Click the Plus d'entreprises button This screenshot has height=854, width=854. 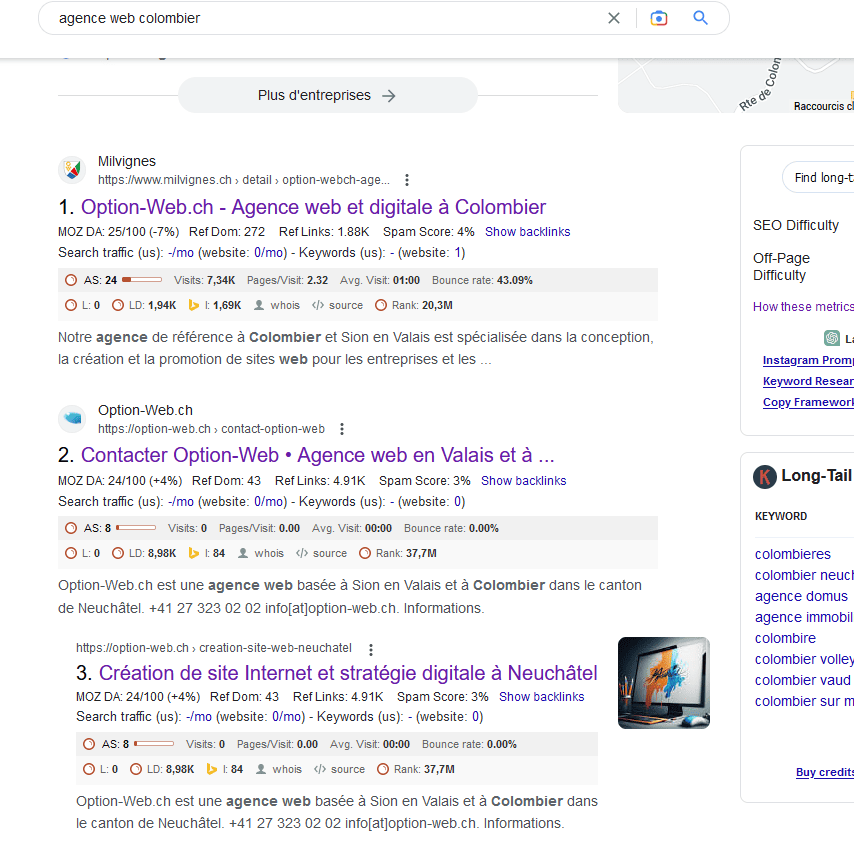[x=327, y=94]
